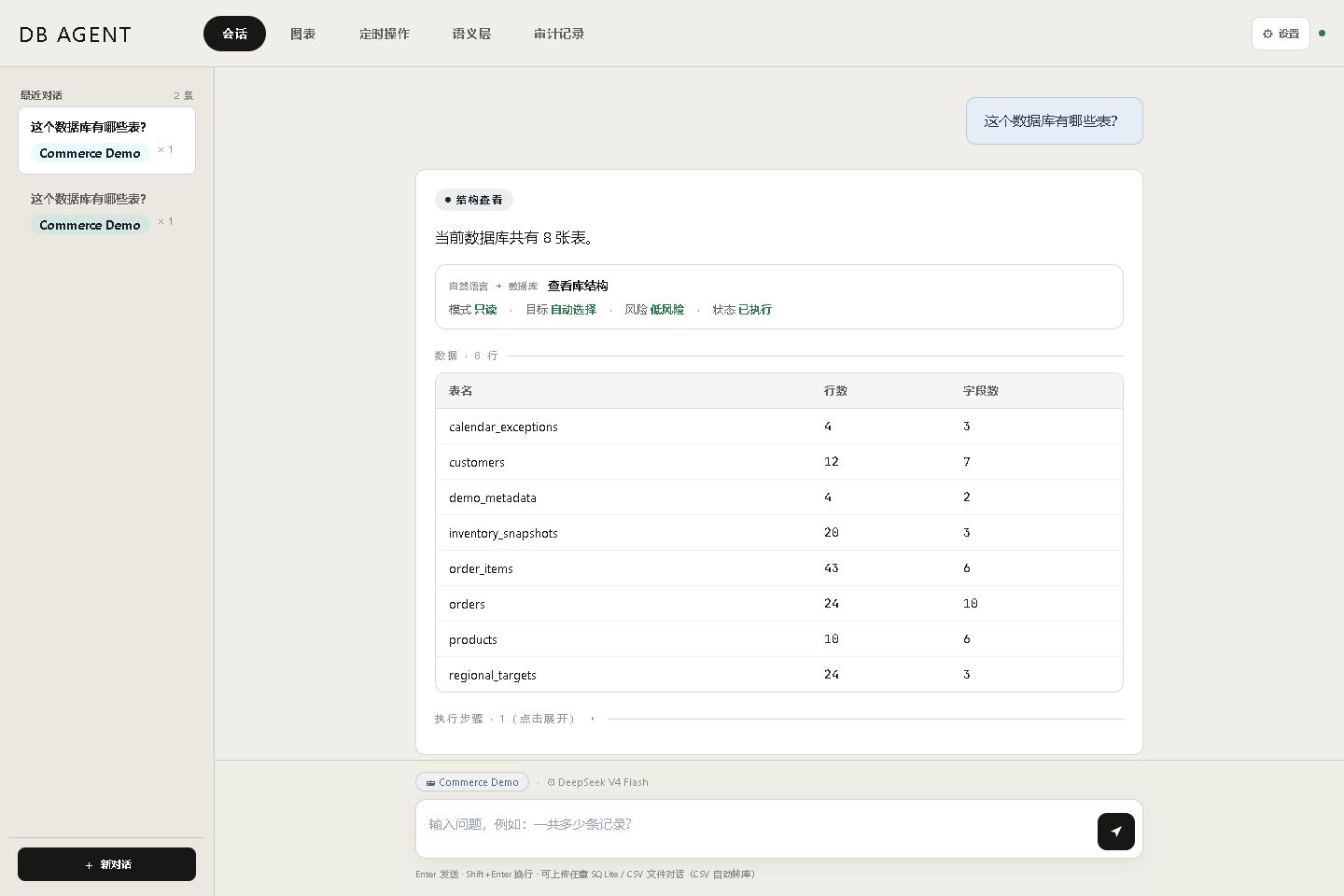Click row count 12 in customers row
The image size is (1344, 896).
click(832, 462)
